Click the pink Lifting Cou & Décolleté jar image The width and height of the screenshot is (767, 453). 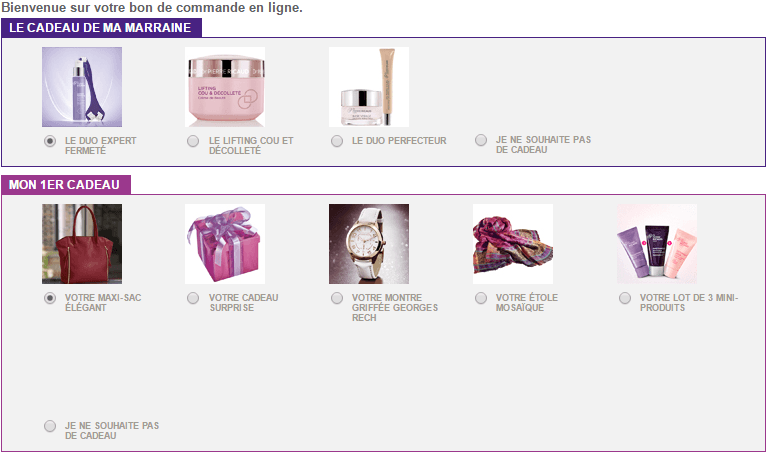coord(225,87)
